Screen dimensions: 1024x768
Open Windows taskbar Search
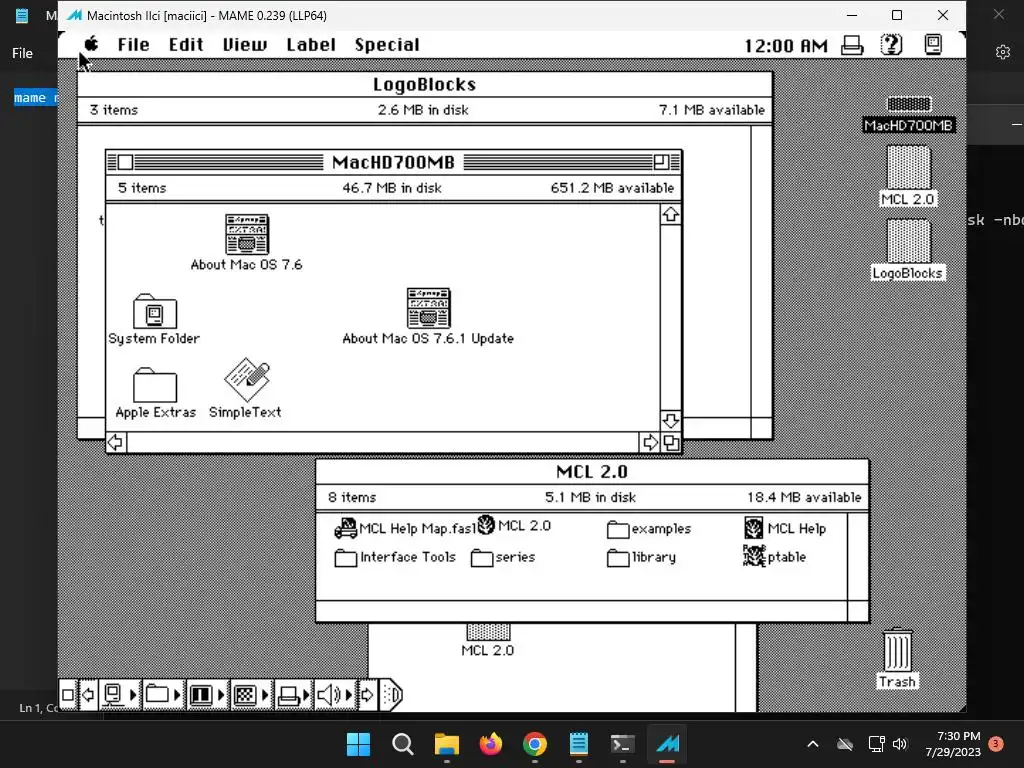click(402, 744)
